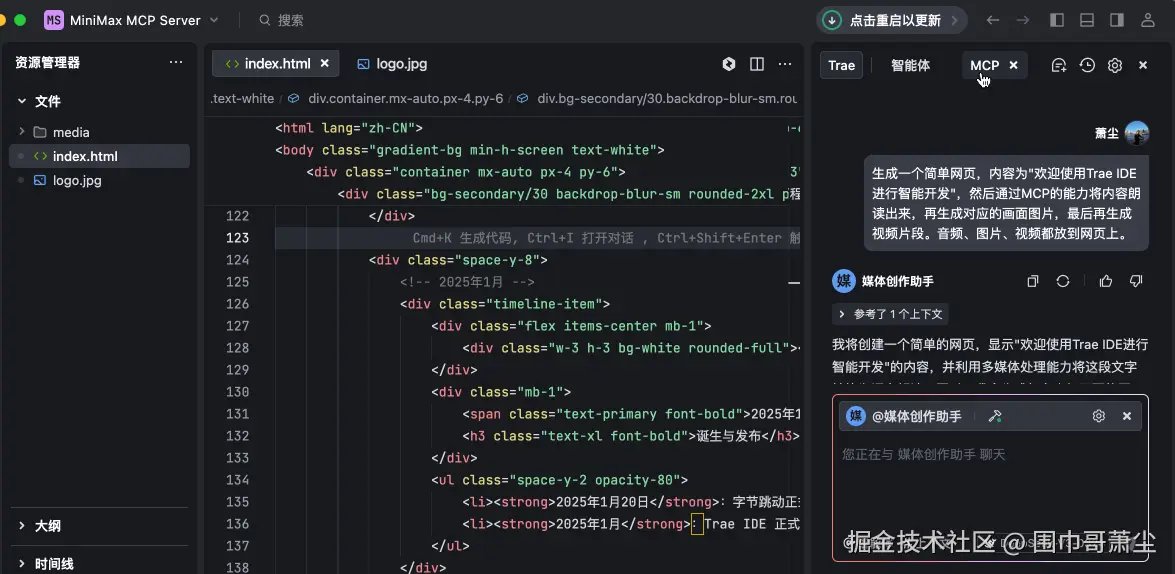Image resolution: width=1175 pixels, height=574 pixels.
Task: Open the AI panel settings gear
Action: [1115, 65]
